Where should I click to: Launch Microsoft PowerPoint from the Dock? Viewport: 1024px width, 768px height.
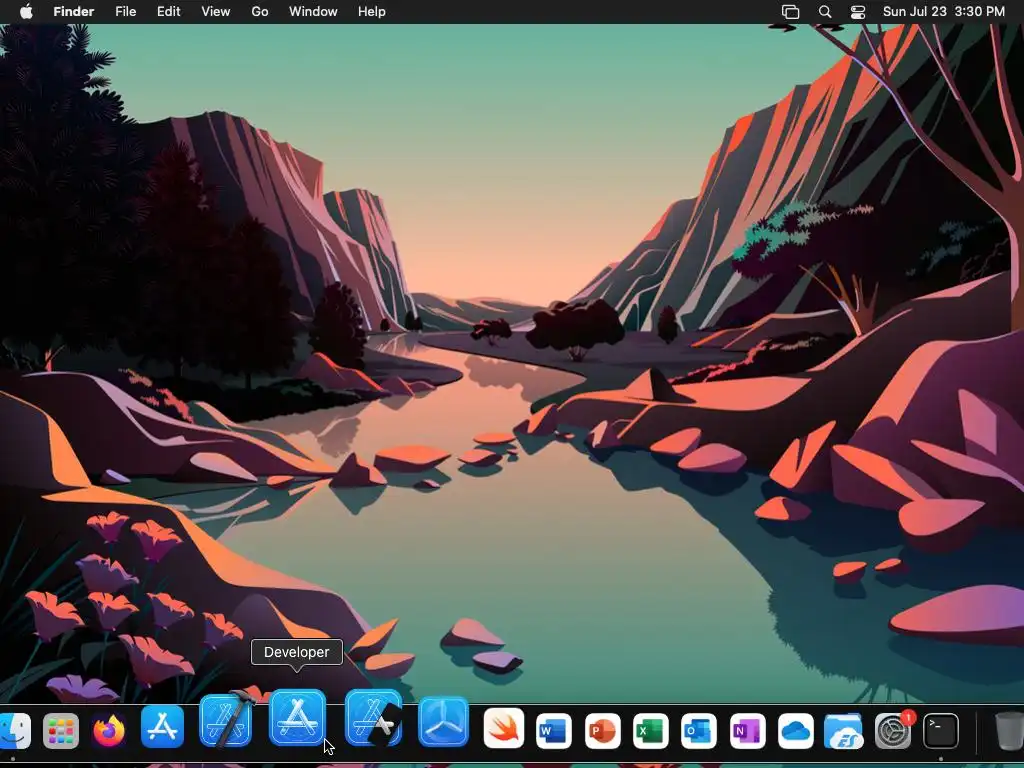[x=602, y=730]
